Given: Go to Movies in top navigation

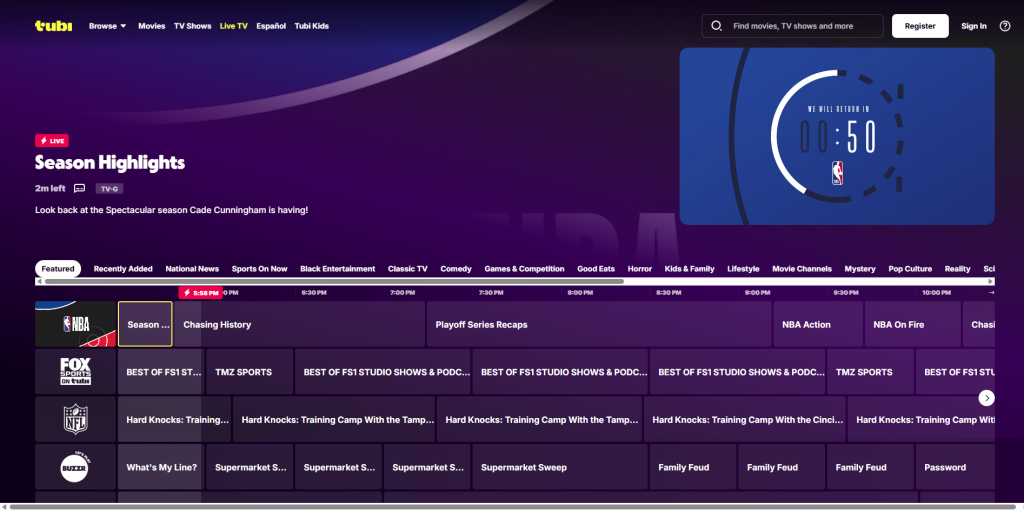Looking at the screenshot, I should pyautogui.click(x=152, y=26).
